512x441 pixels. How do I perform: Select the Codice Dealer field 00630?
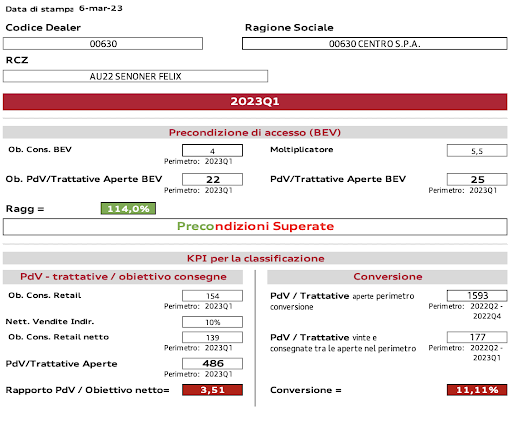point(103,44)
